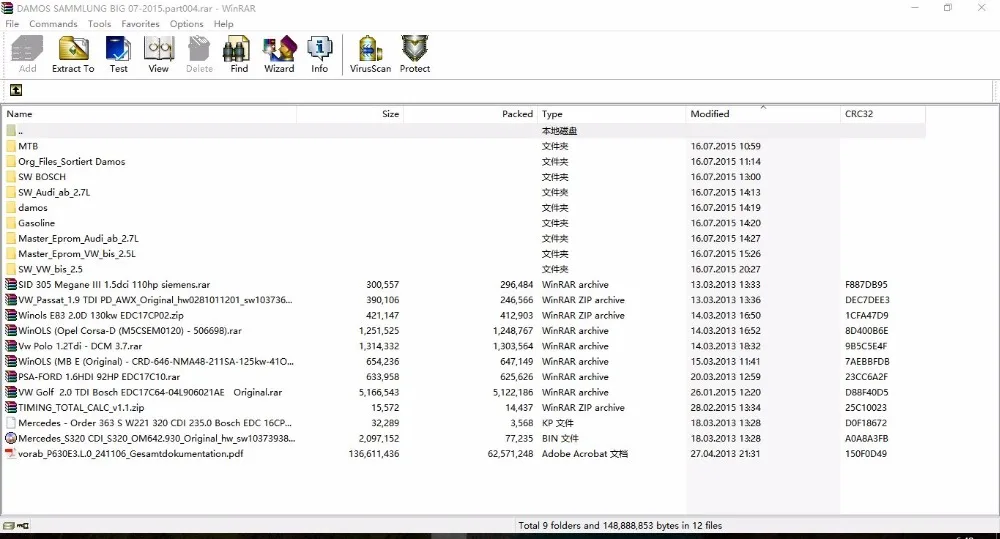
Task: Sort list by Name column header
Action: (149, 114)
